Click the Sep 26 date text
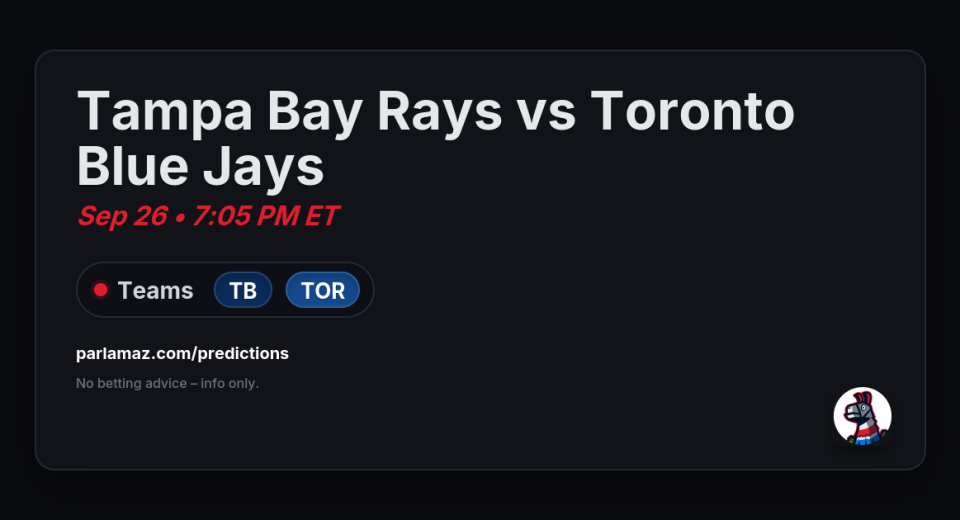The image size is (960, 520). (x=121, y=216)
